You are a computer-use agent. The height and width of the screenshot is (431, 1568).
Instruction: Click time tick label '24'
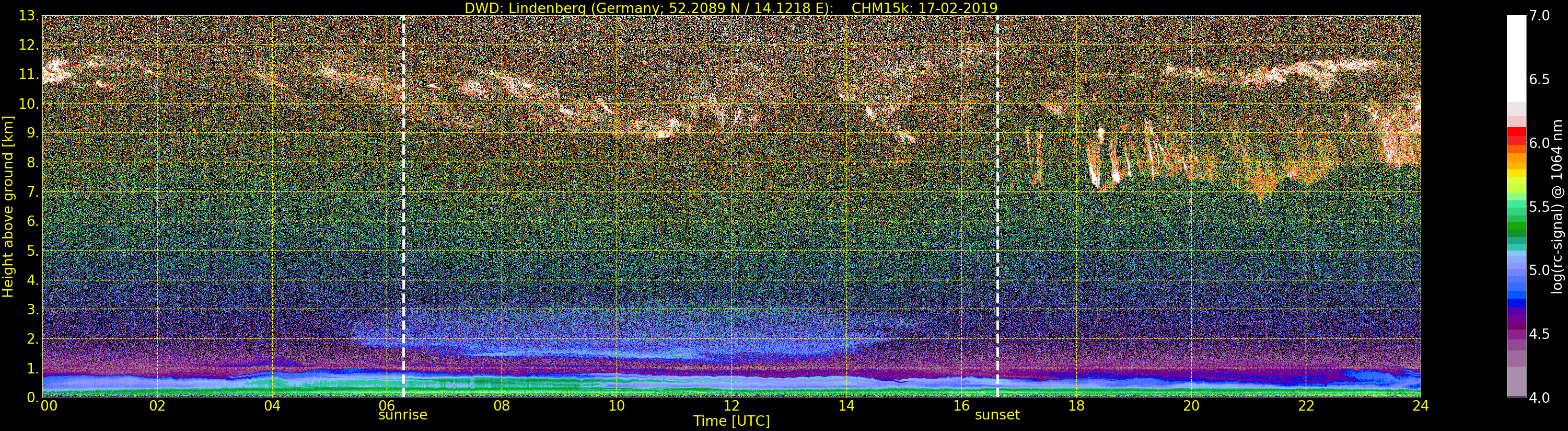click(x=1421, y=405)
